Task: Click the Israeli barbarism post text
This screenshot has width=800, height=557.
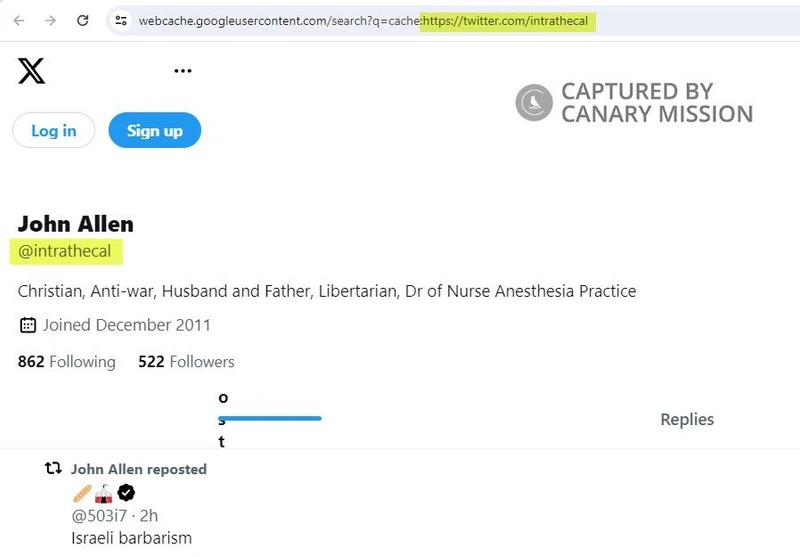Action: point(132,538)
